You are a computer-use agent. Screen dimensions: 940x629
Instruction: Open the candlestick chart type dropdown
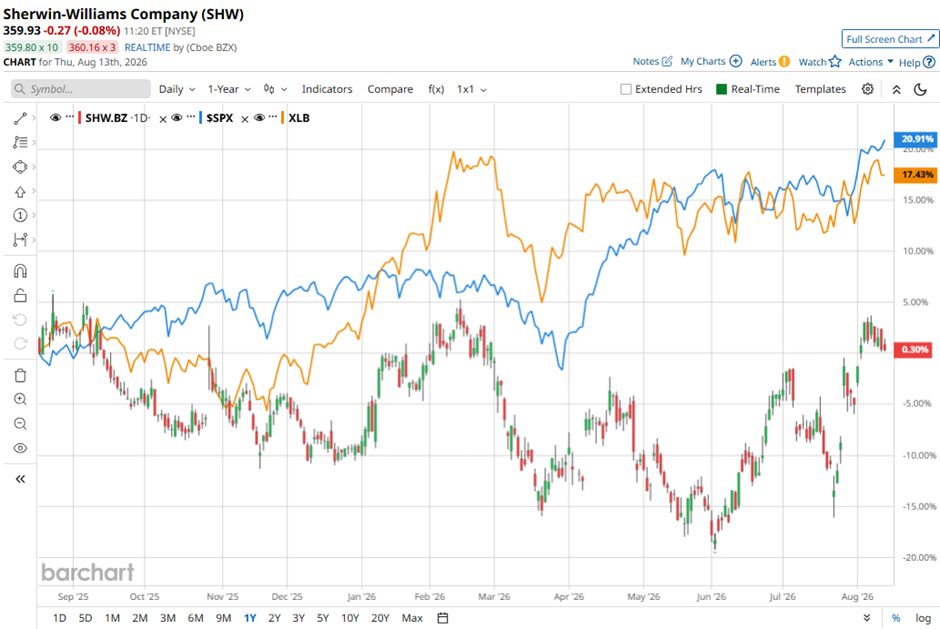point(275,89)
